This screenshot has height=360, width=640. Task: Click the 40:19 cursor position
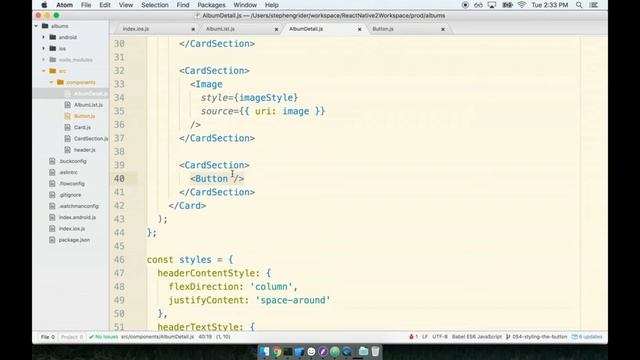point(205,337)
